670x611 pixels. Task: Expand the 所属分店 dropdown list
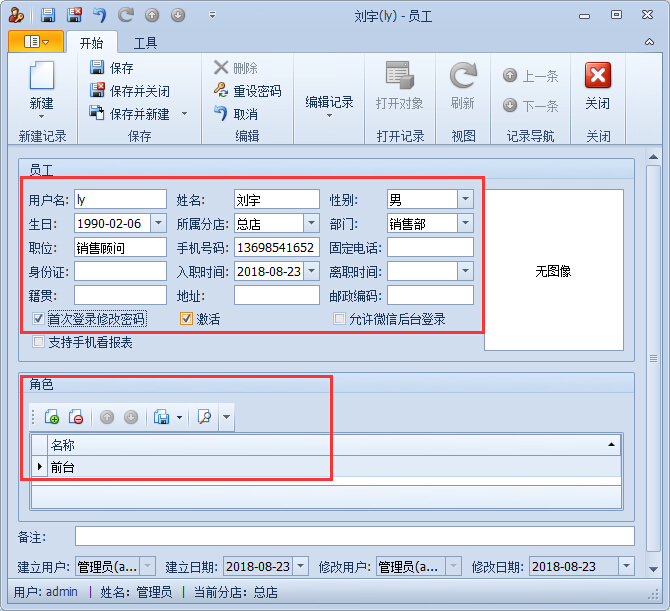click(x=311, y=223)
